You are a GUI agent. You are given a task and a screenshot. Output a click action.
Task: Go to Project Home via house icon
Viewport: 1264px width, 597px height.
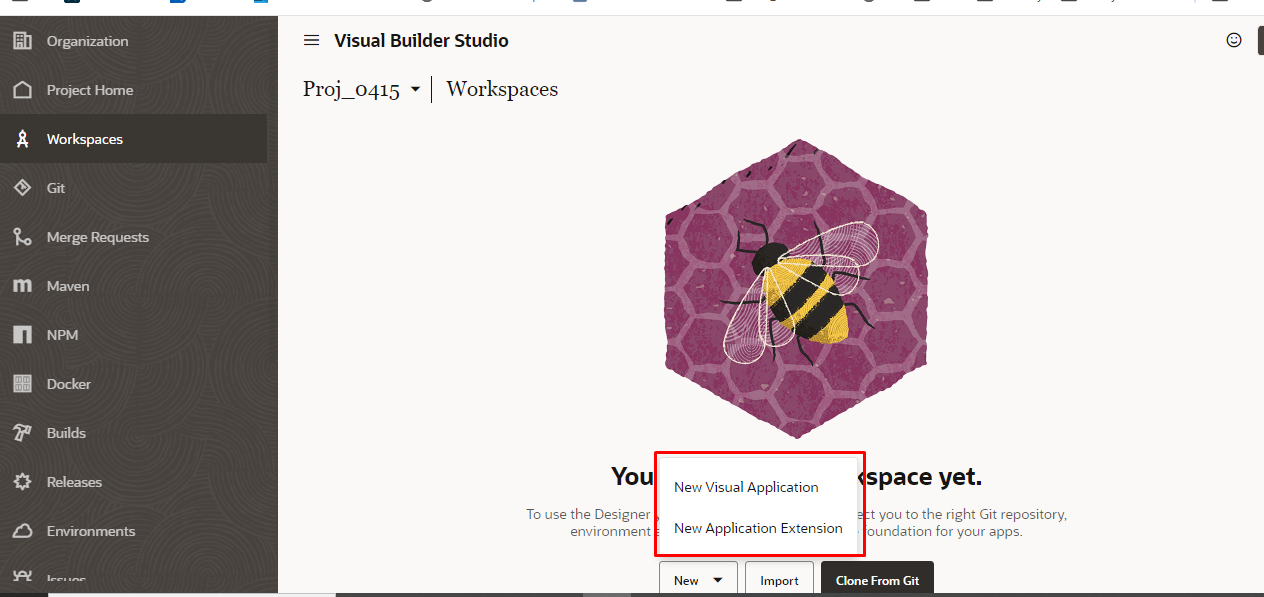click(x=22, y=90)
